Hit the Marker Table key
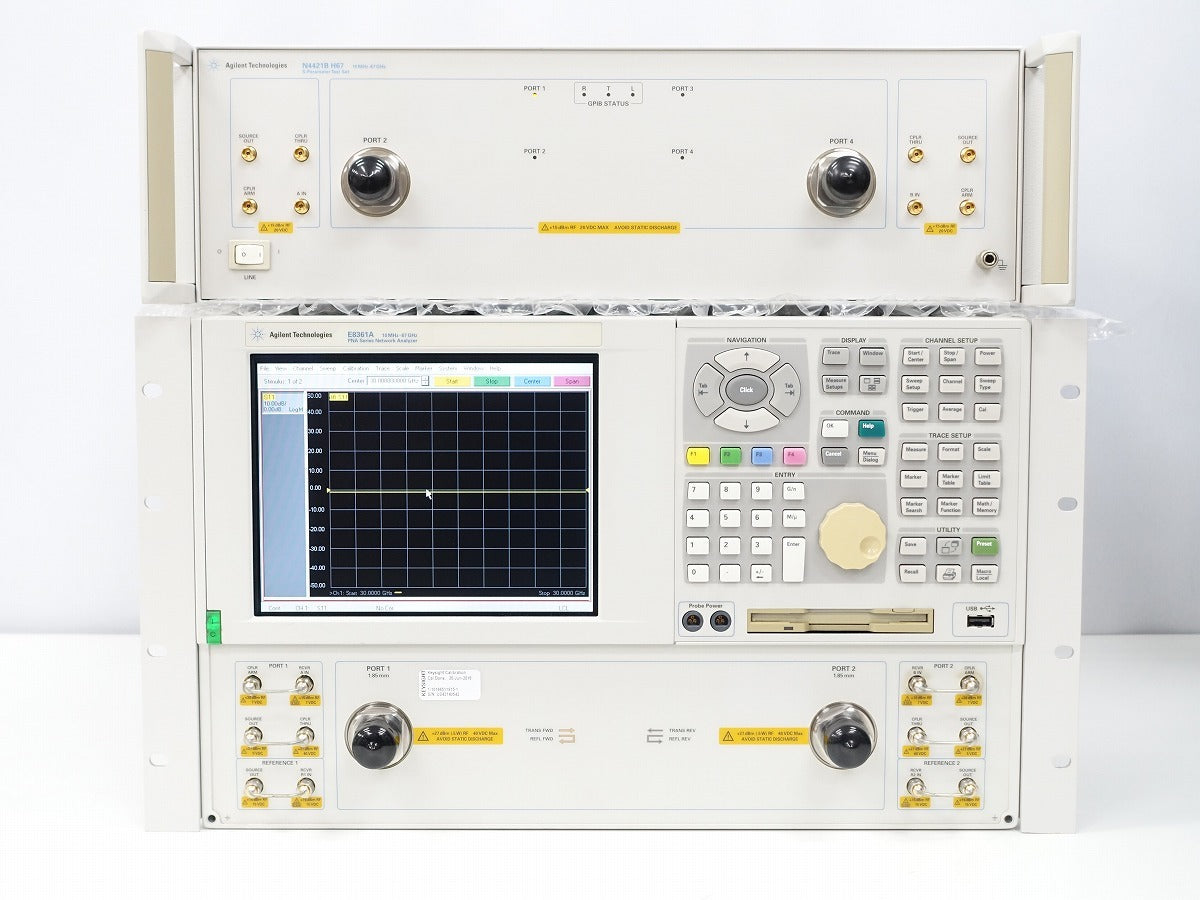The height and width of the screenshot is (900, 1200). click(x=950, y=479)
